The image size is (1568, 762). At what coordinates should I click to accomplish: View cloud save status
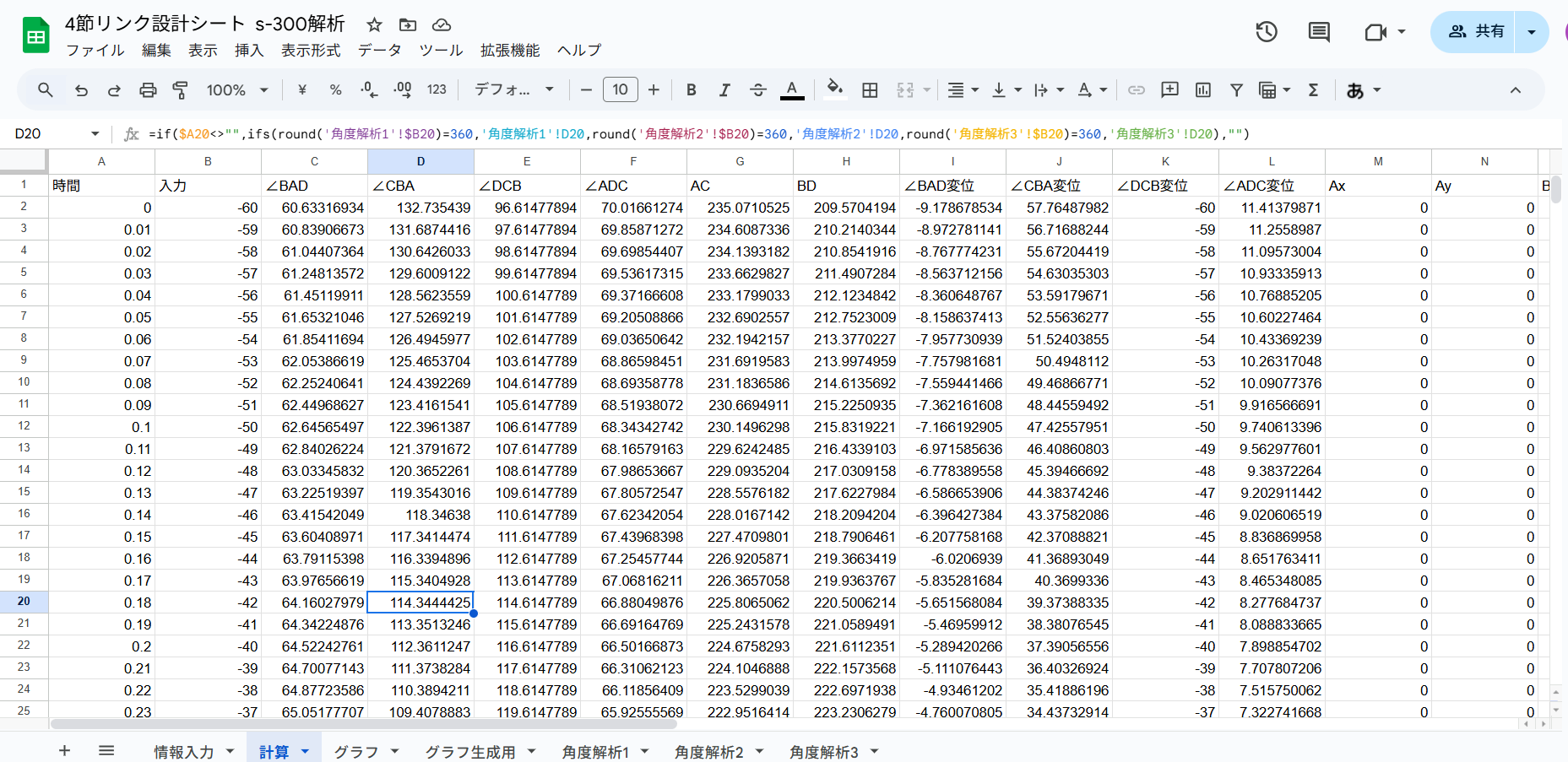click(442, 24)
